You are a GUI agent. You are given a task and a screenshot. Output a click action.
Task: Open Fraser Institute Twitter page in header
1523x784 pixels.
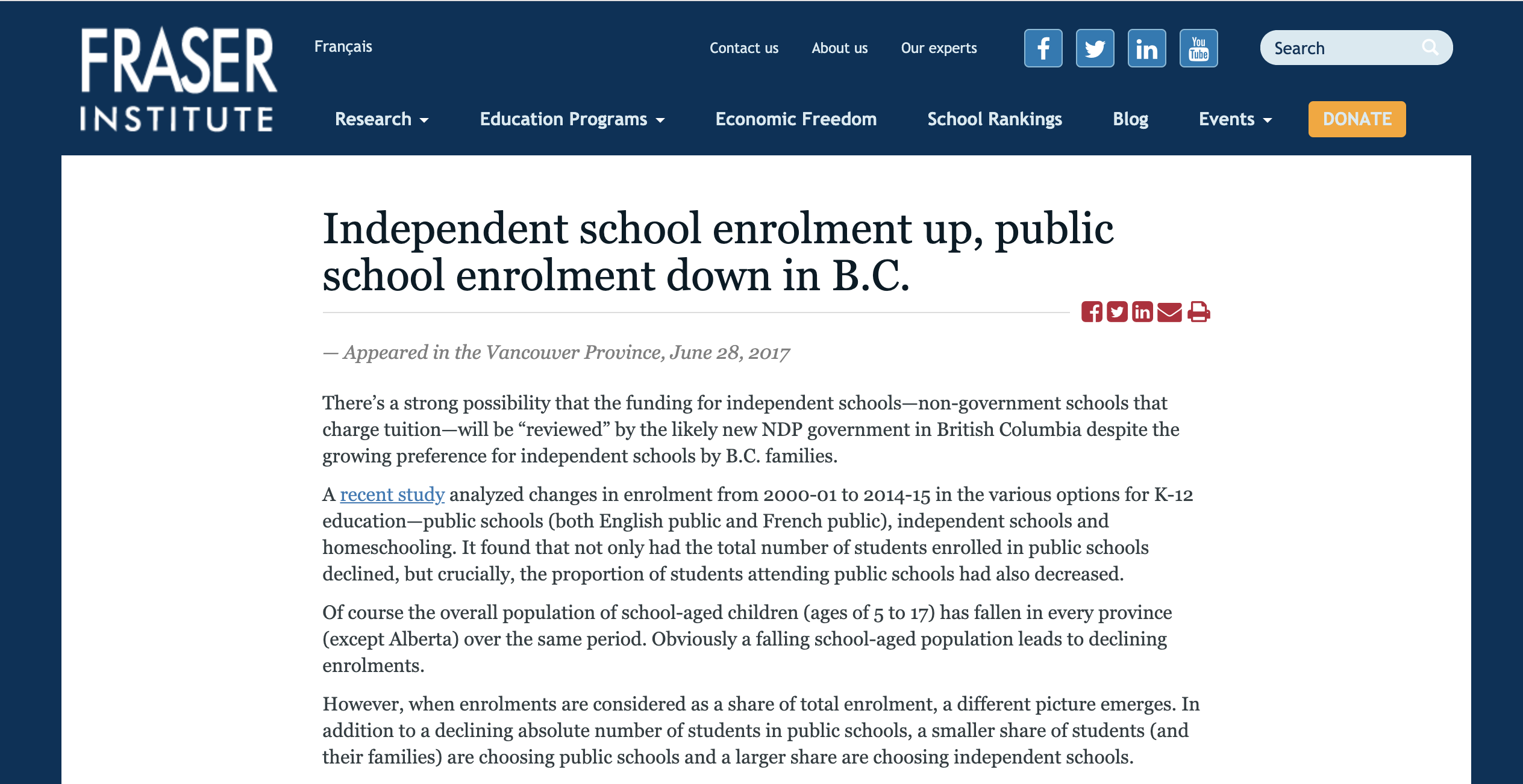coord(1095,48)
